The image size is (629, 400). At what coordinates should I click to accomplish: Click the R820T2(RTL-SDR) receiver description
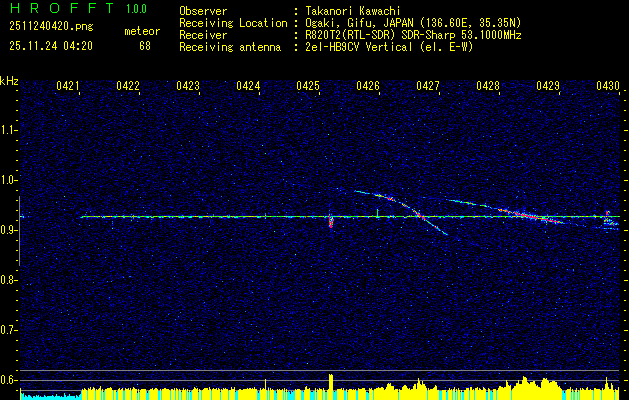413,35
